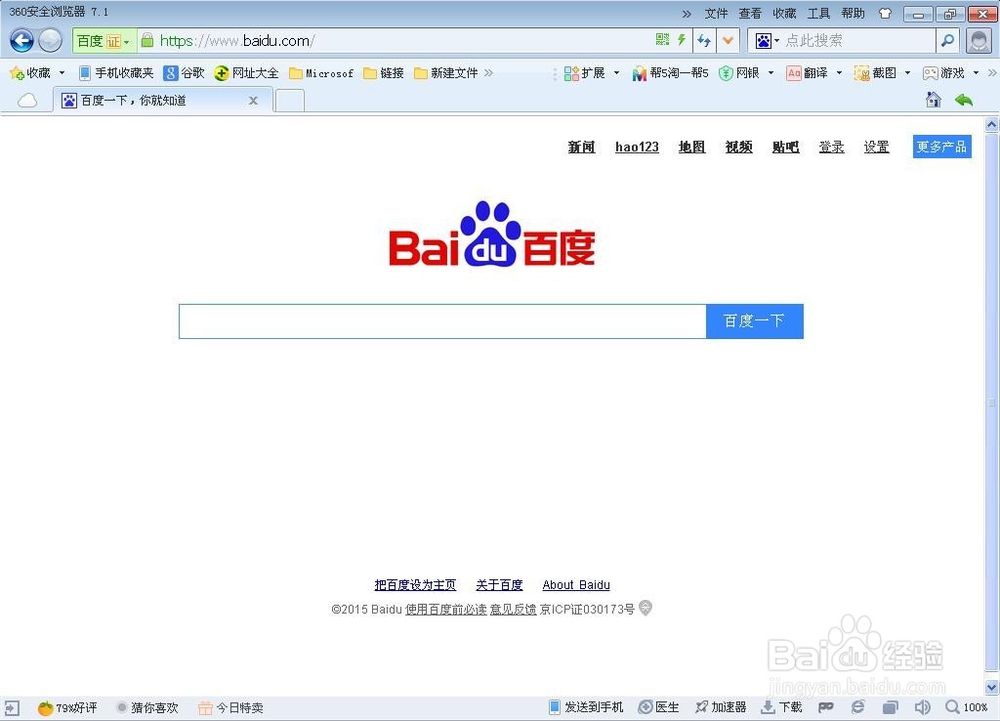The width and height of the screenshot is (1000, 721).
Task: Open the 视频 link
Action: [739, 147]
